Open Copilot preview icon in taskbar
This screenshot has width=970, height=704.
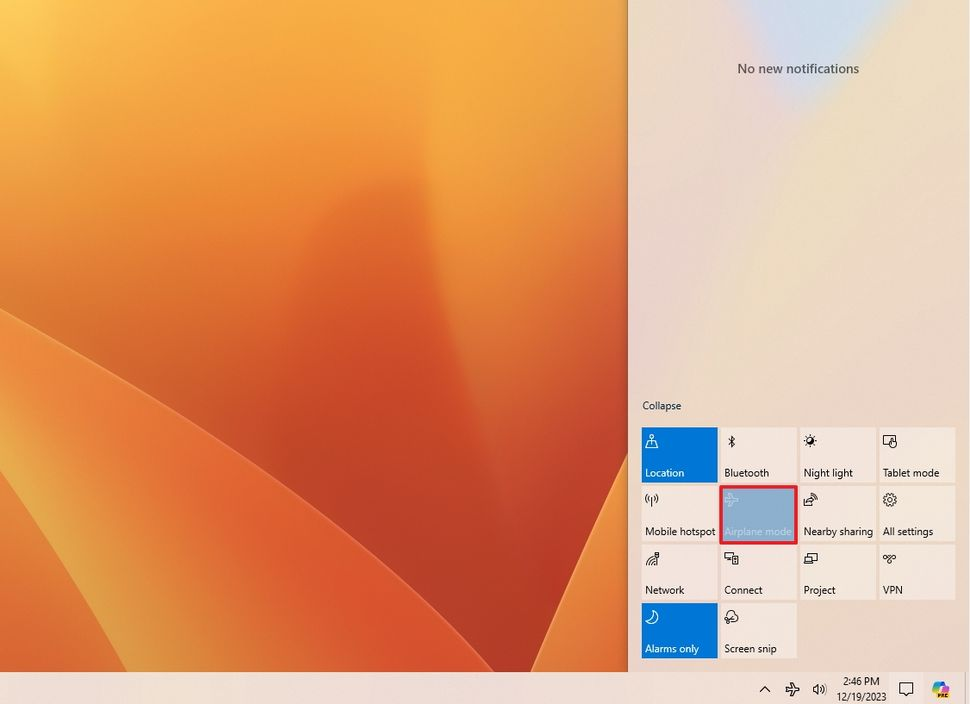pyautogui.click(x=940, y=689)
